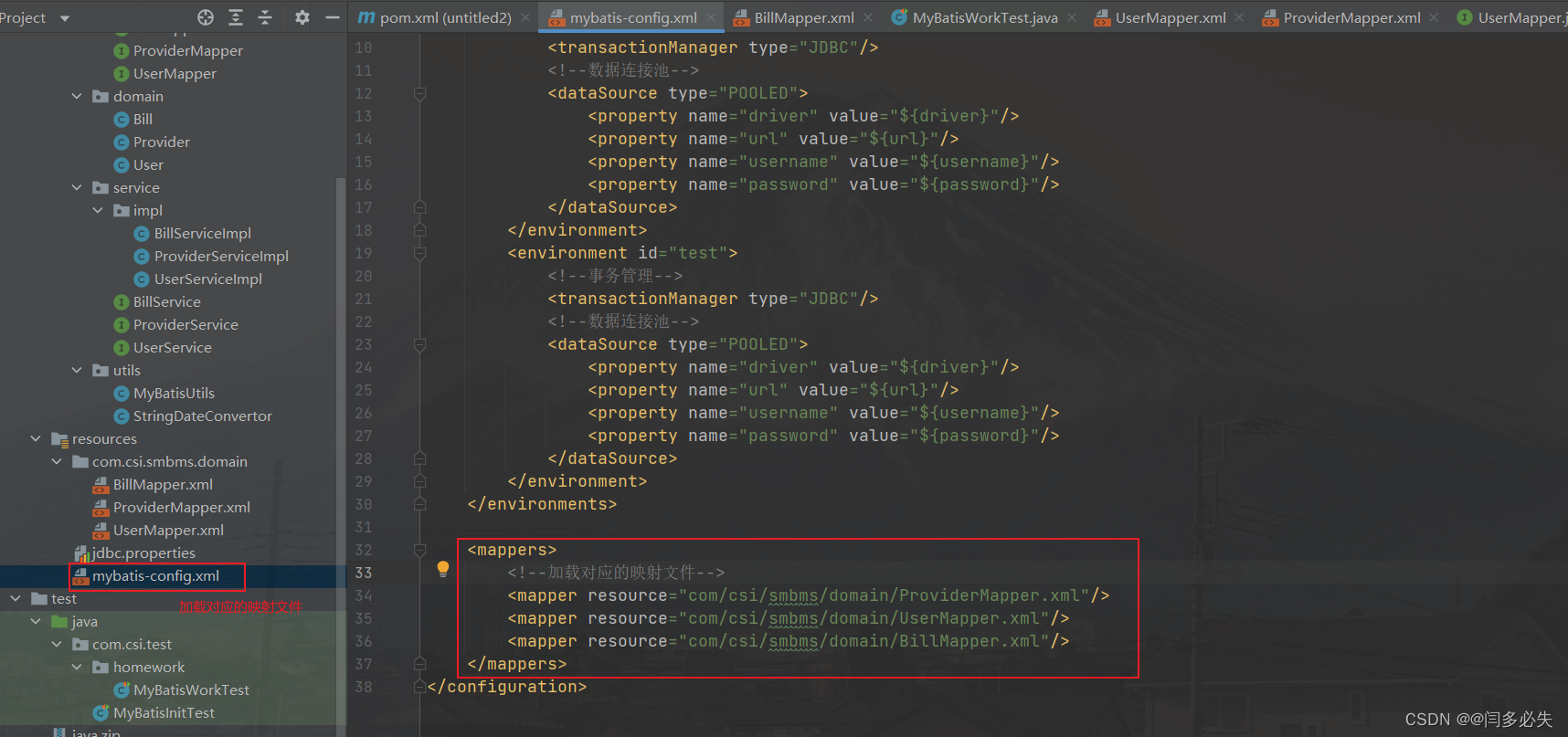Fold the dataSource block at line 12
1568x737 pixels.
(x=420, y=93)
